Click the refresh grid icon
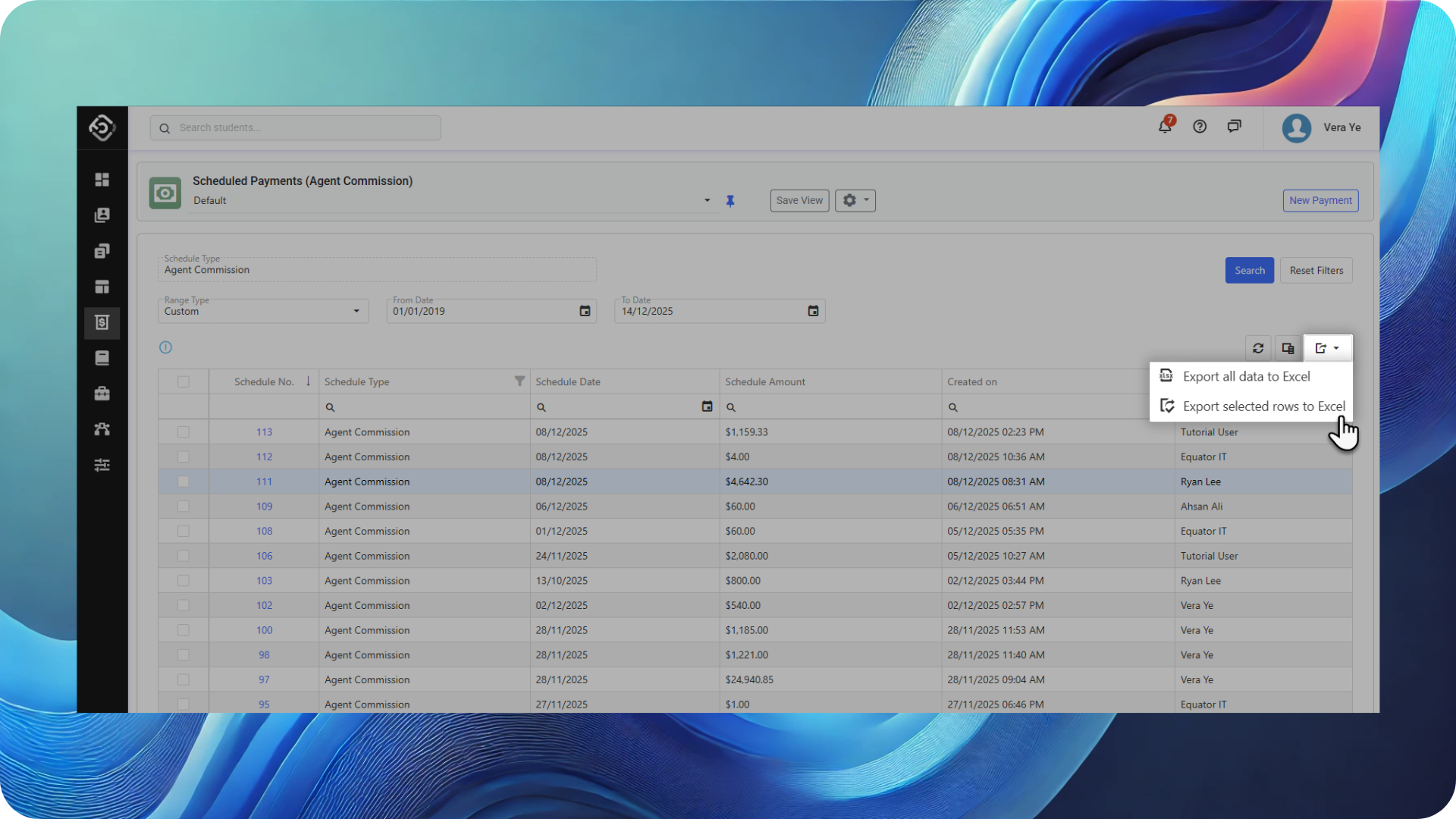The image size is (1456, 819). click(1258, 348)
